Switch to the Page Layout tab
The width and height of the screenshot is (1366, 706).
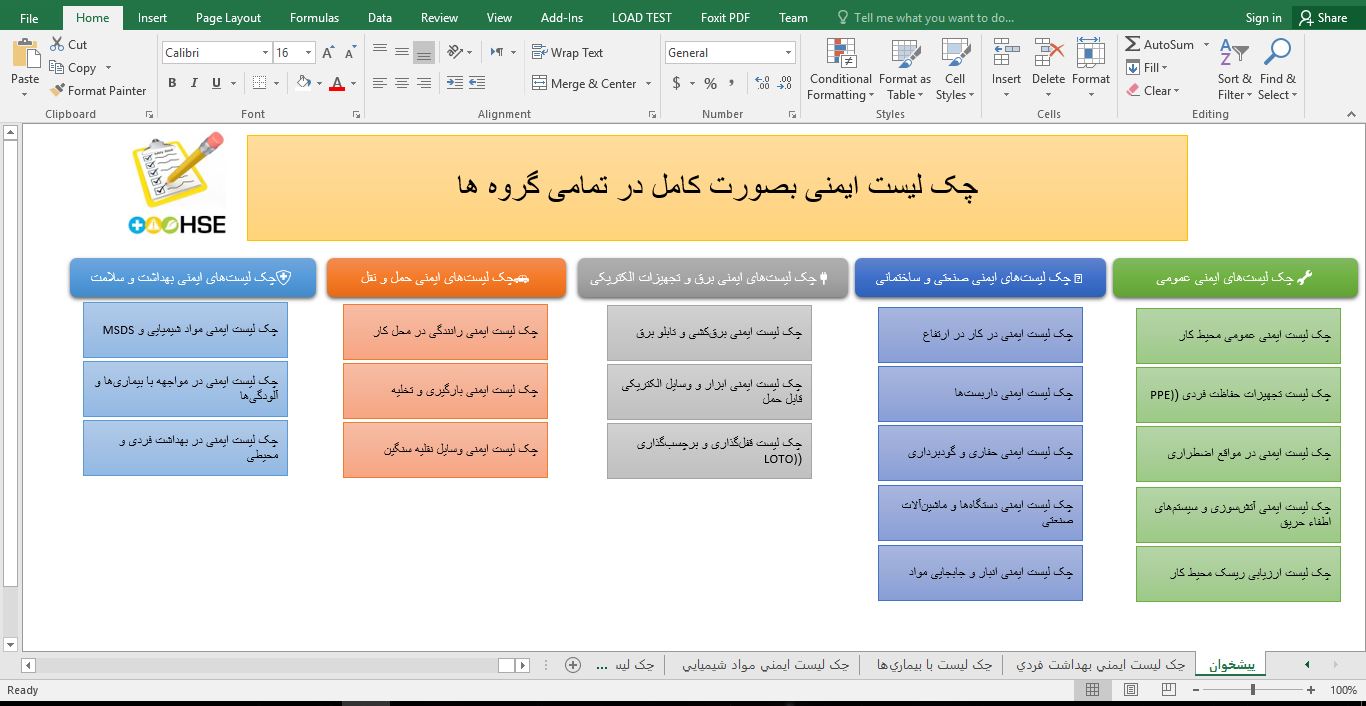[228, 17]
